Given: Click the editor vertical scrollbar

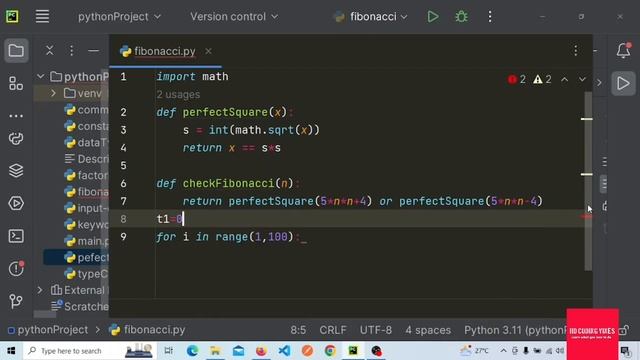Looking at the screenshot, I should click(x=588, y=181).
